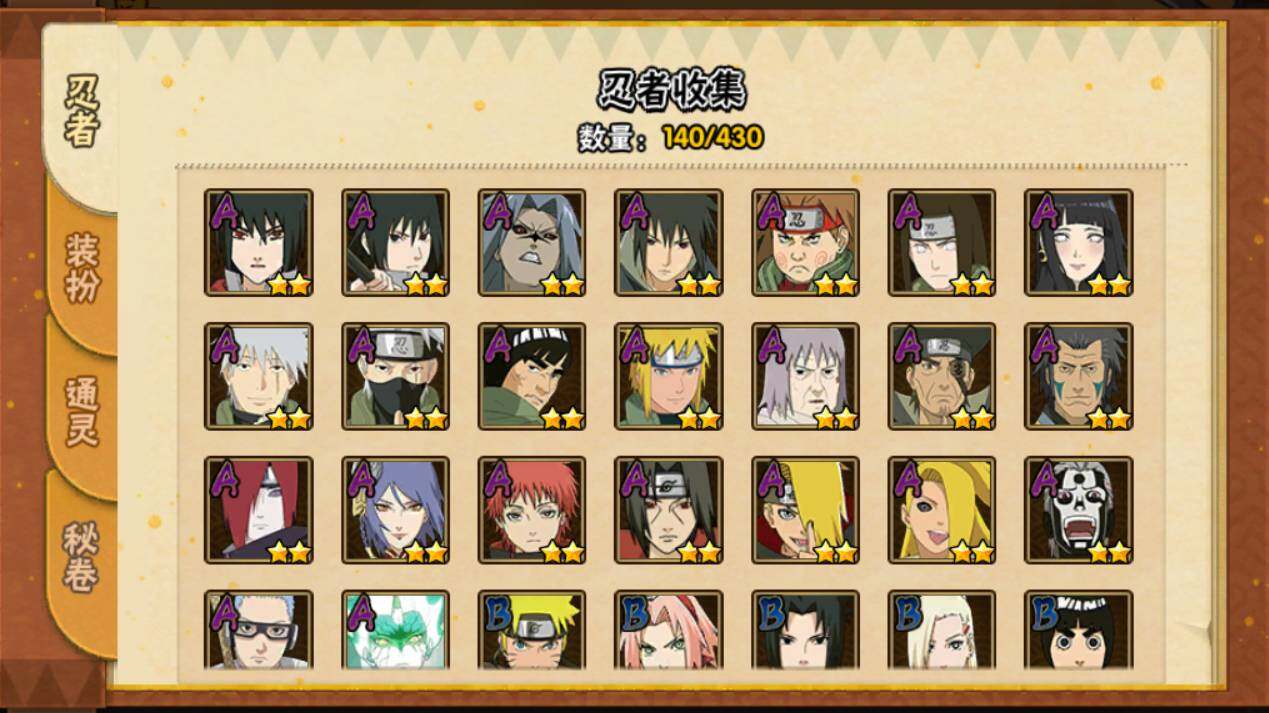Screen dimensions: 1269x713
Task: Open the 装扮 tab
Action: coord(82,268)
